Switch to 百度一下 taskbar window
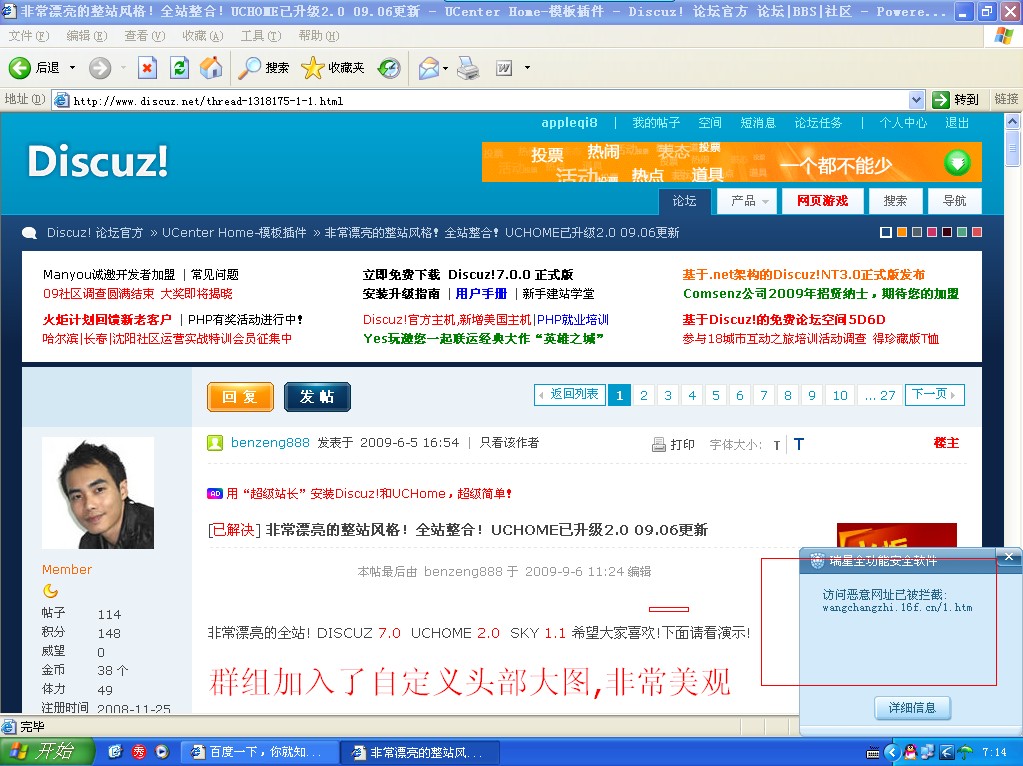The height and width of the screenshot is (766, 1023). 259,752
